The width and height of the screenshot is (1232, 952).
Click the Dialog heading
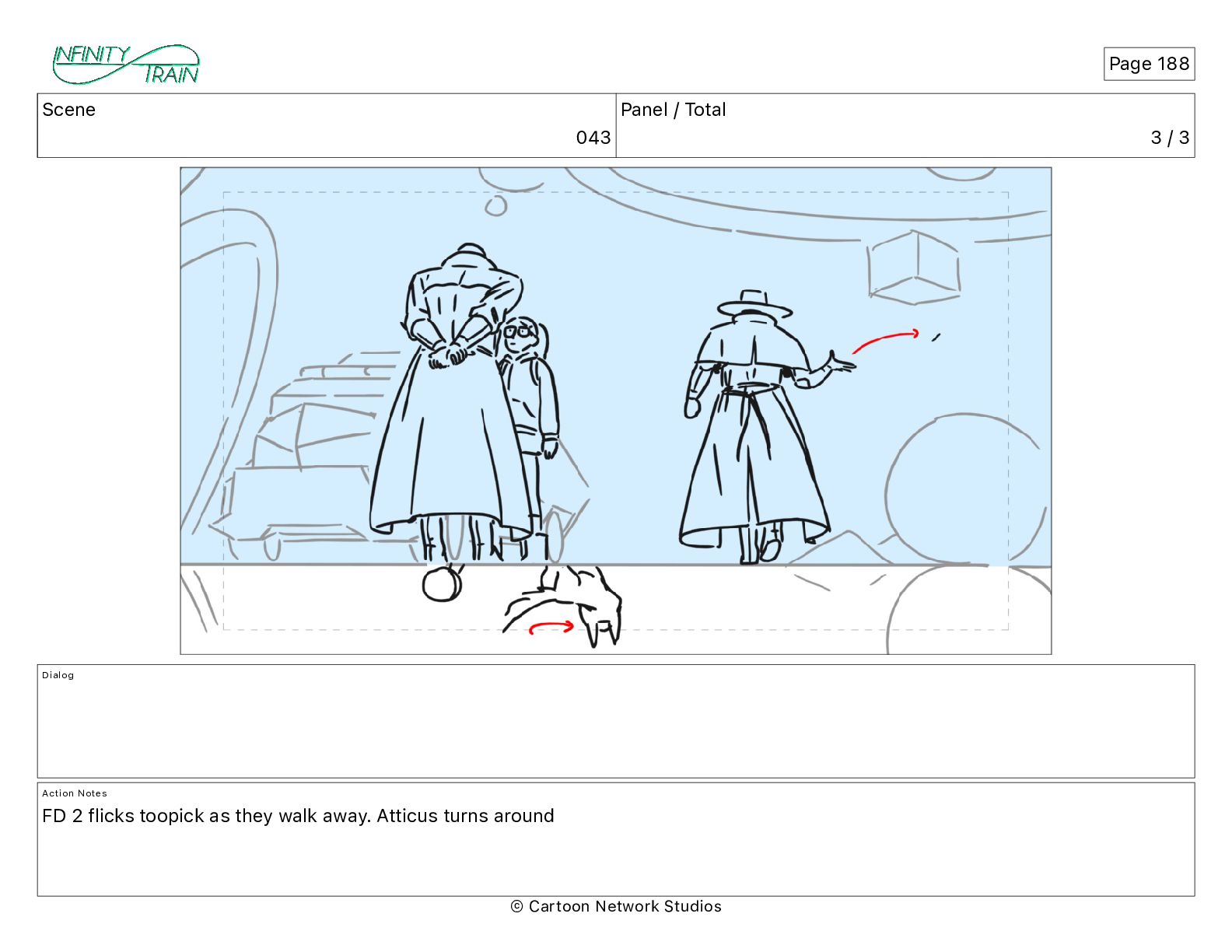(x=58, y=675)
